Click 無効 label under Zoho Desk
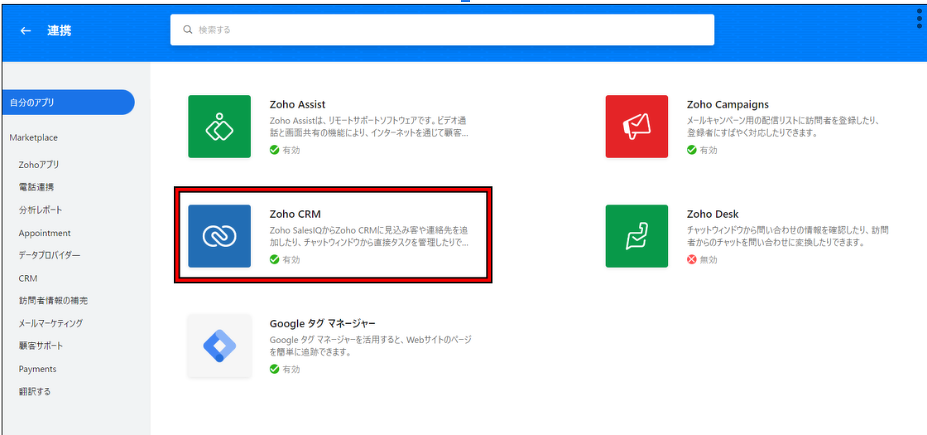 (709, 259)
